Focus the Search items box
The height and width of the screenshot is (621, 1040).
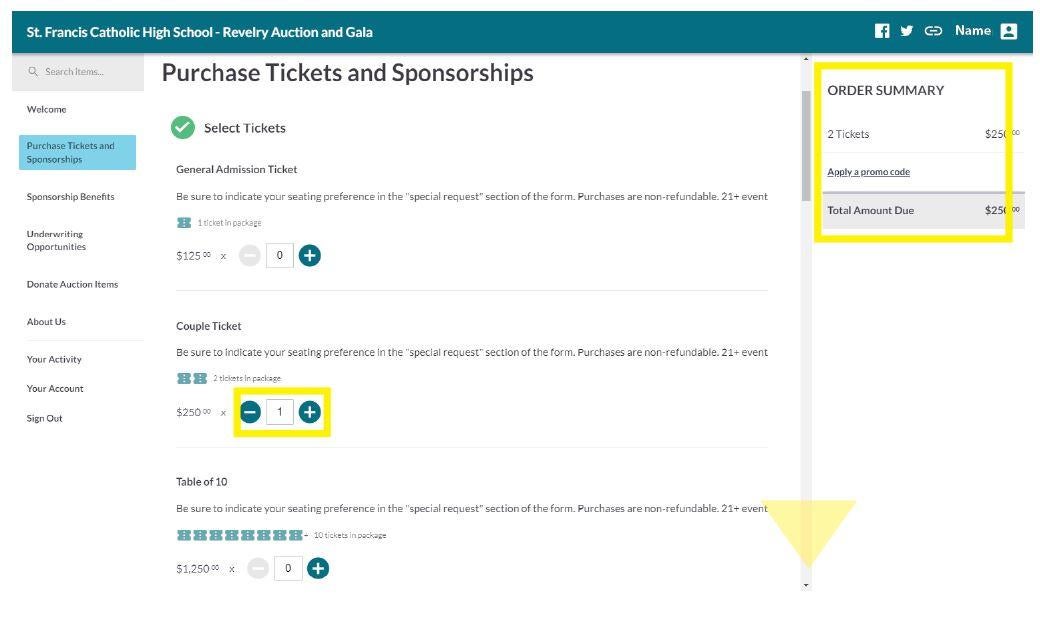[78, 72]
